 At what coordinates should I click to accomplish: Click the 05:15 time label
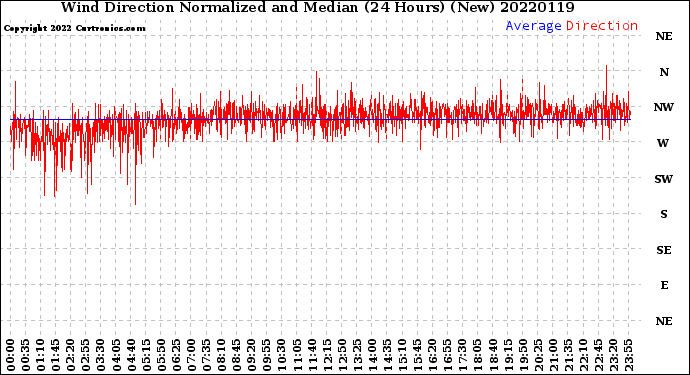[x=146, y=355]
